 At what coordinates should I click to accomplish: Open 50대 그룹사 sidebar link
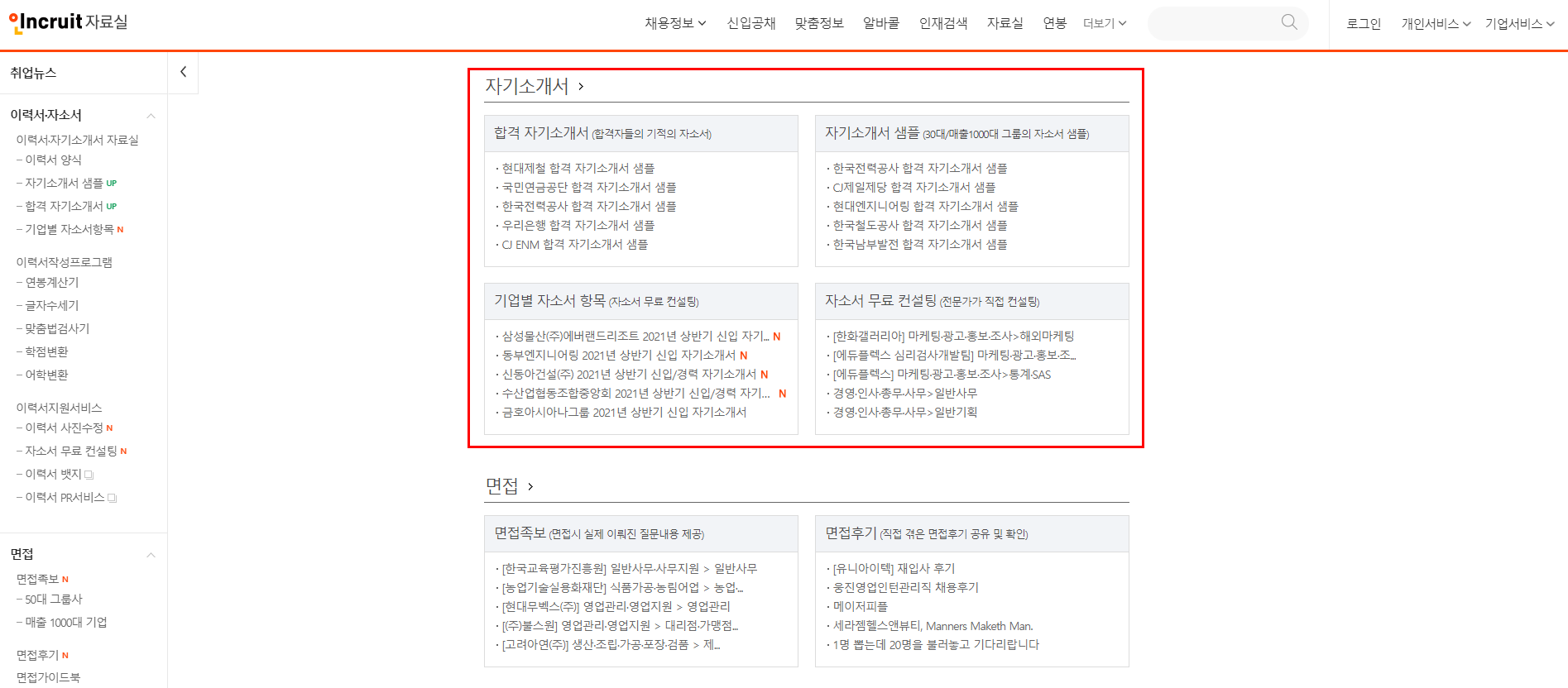[x=53, y=599]
